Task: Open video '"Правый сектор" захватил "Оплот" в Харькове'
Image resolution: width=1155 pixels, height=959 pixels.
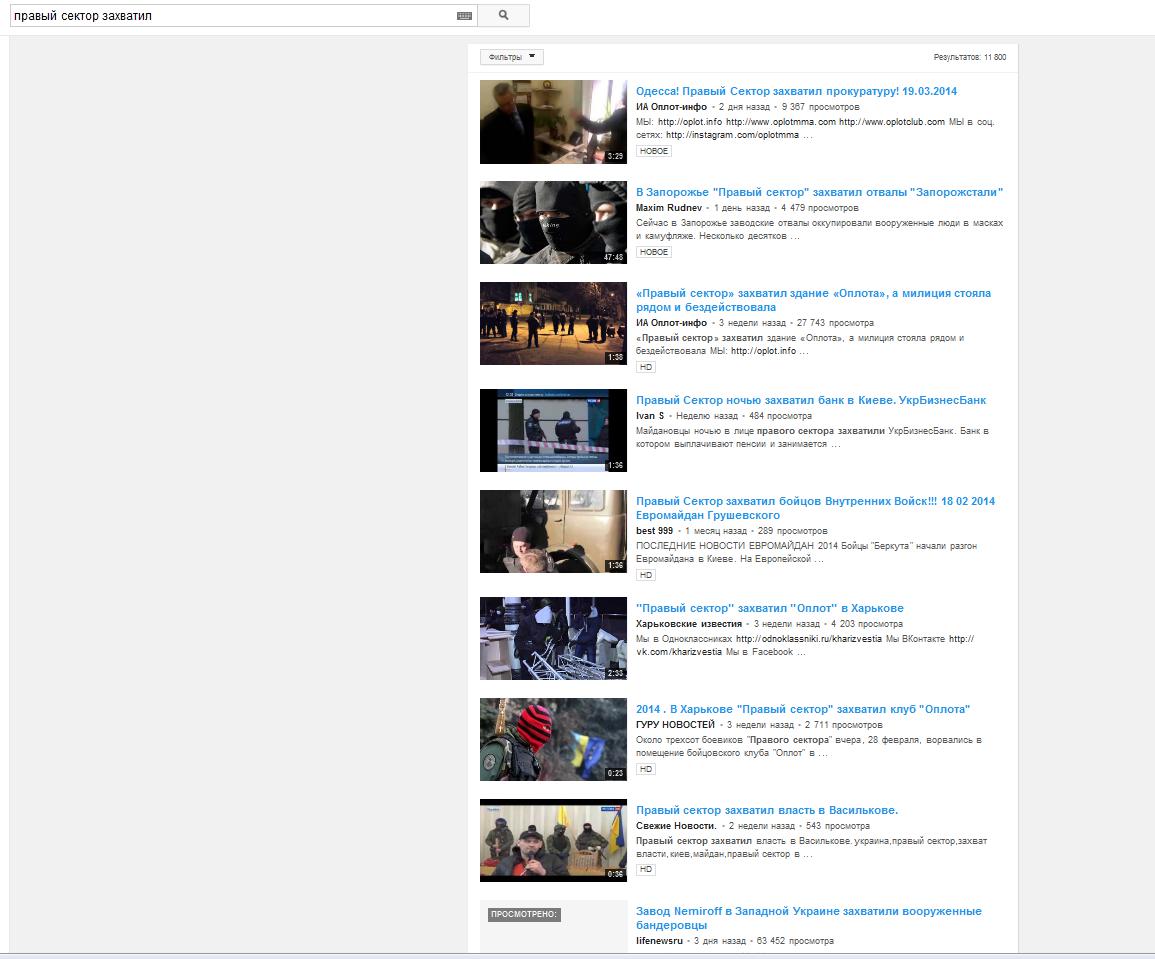Action: click(770, 608)
